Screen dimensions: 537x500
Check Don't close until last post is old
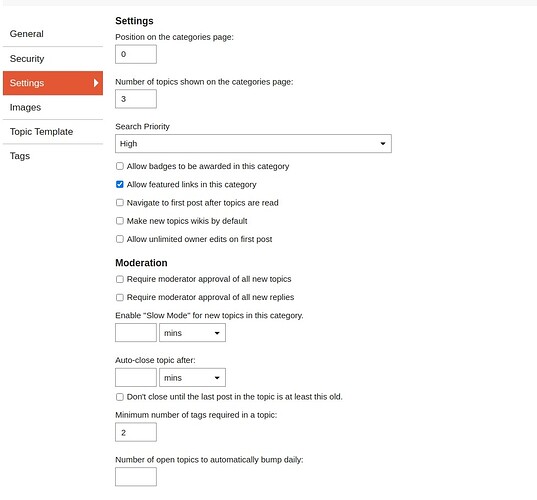[120, 397]
